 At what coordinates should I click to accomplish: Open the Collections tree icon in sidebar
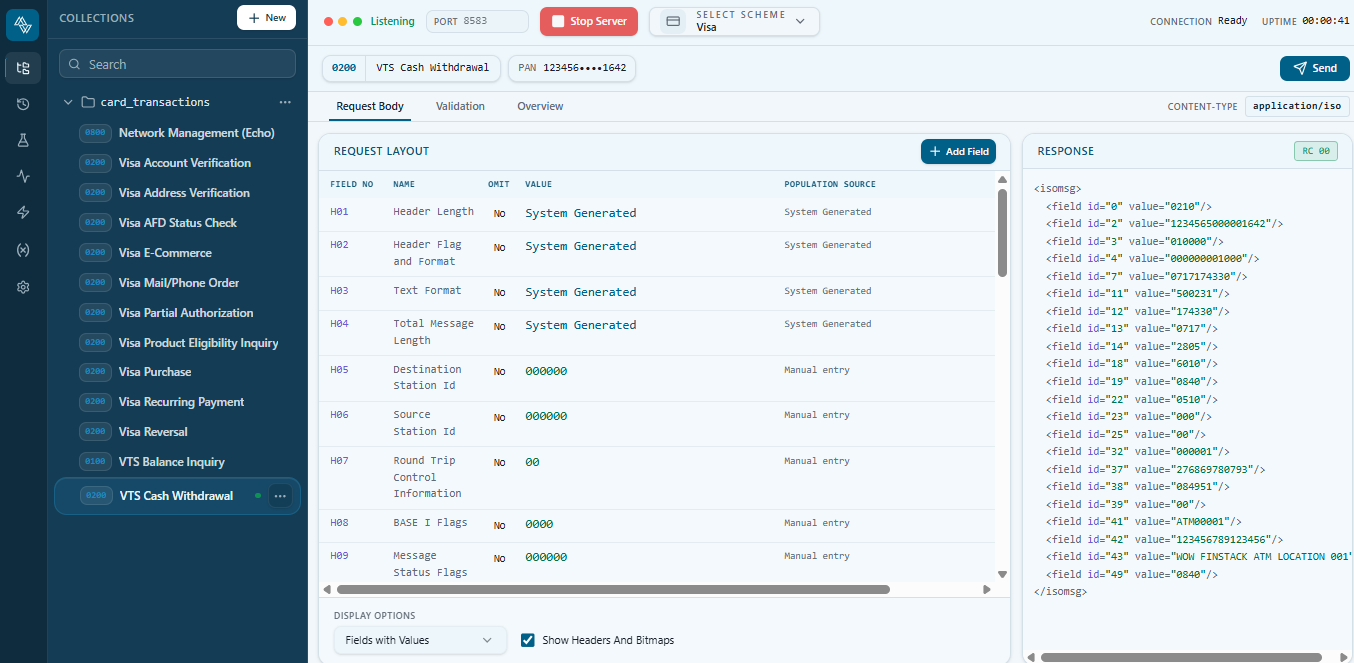[x=23, y=68]
